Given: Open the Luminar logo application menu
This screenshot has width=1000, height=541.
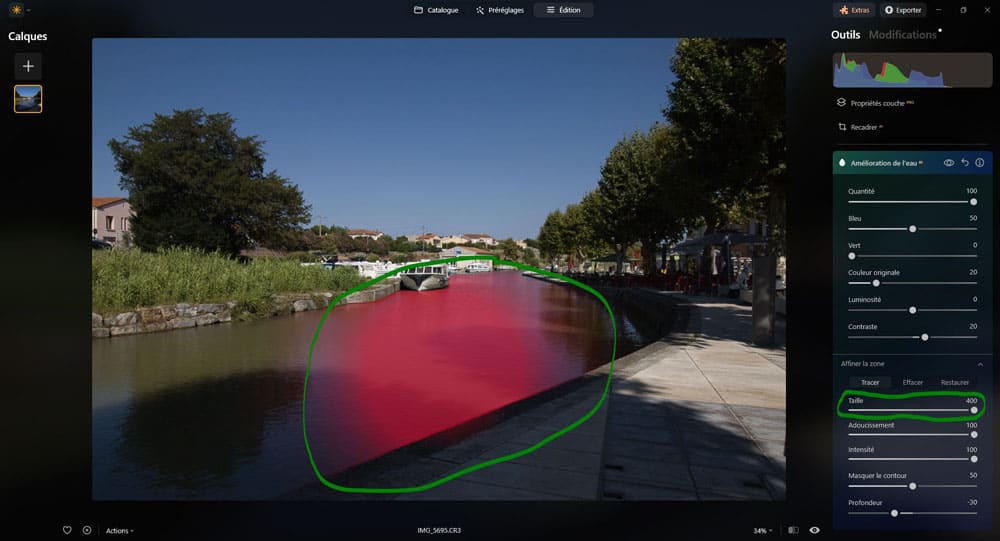Looking at the screenshot, I should point(16,10).
